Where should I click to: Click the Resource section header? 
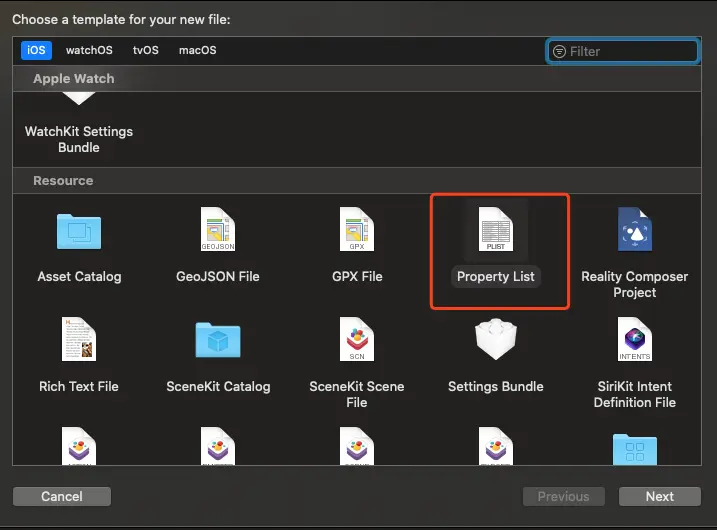pos(63,181)
